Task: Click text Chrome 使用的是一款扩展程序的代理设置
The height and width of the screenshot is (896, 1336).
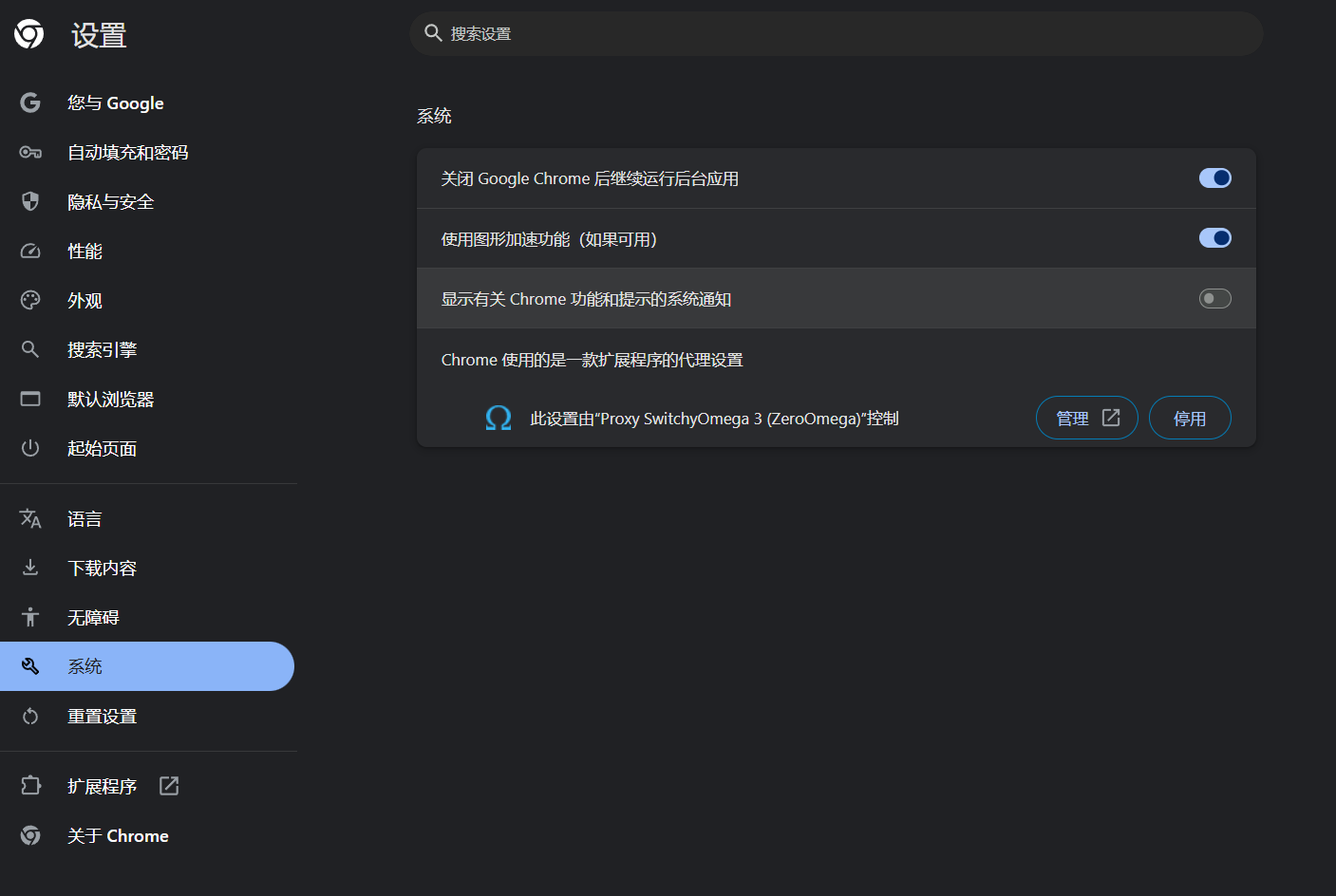Action: (x=592, y=360)
